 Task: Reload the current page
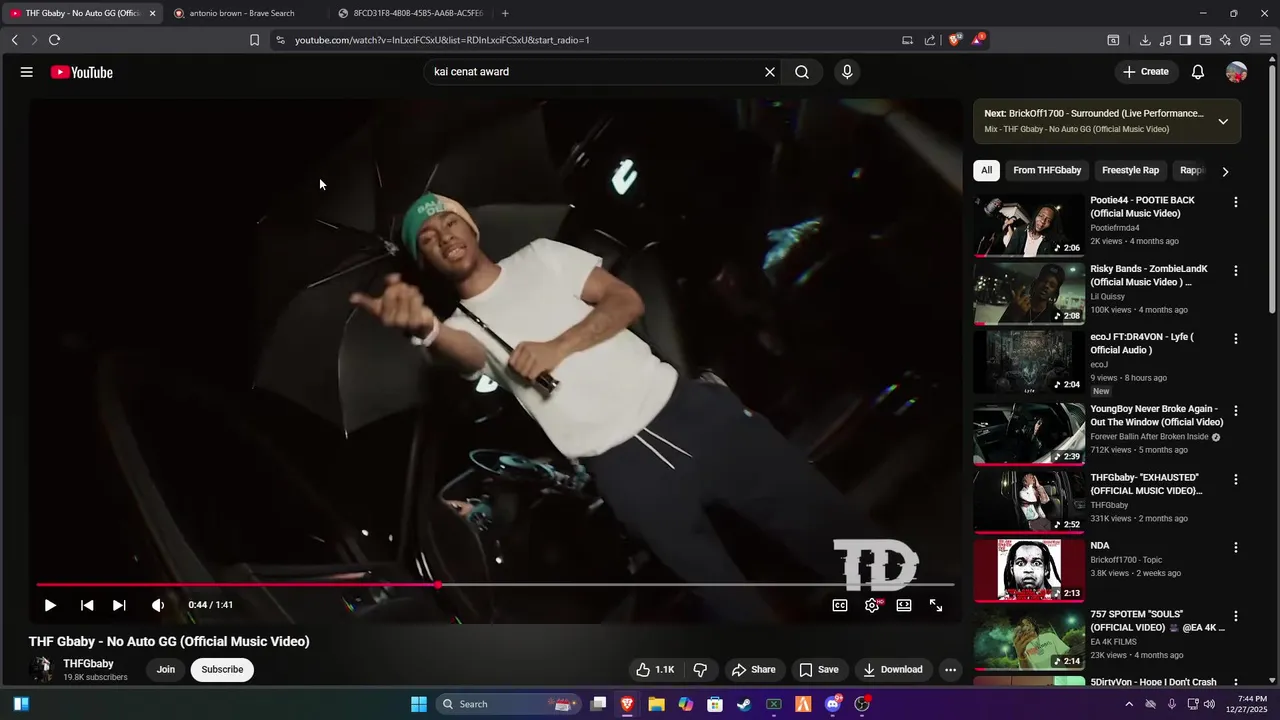(x=54, y=40)
